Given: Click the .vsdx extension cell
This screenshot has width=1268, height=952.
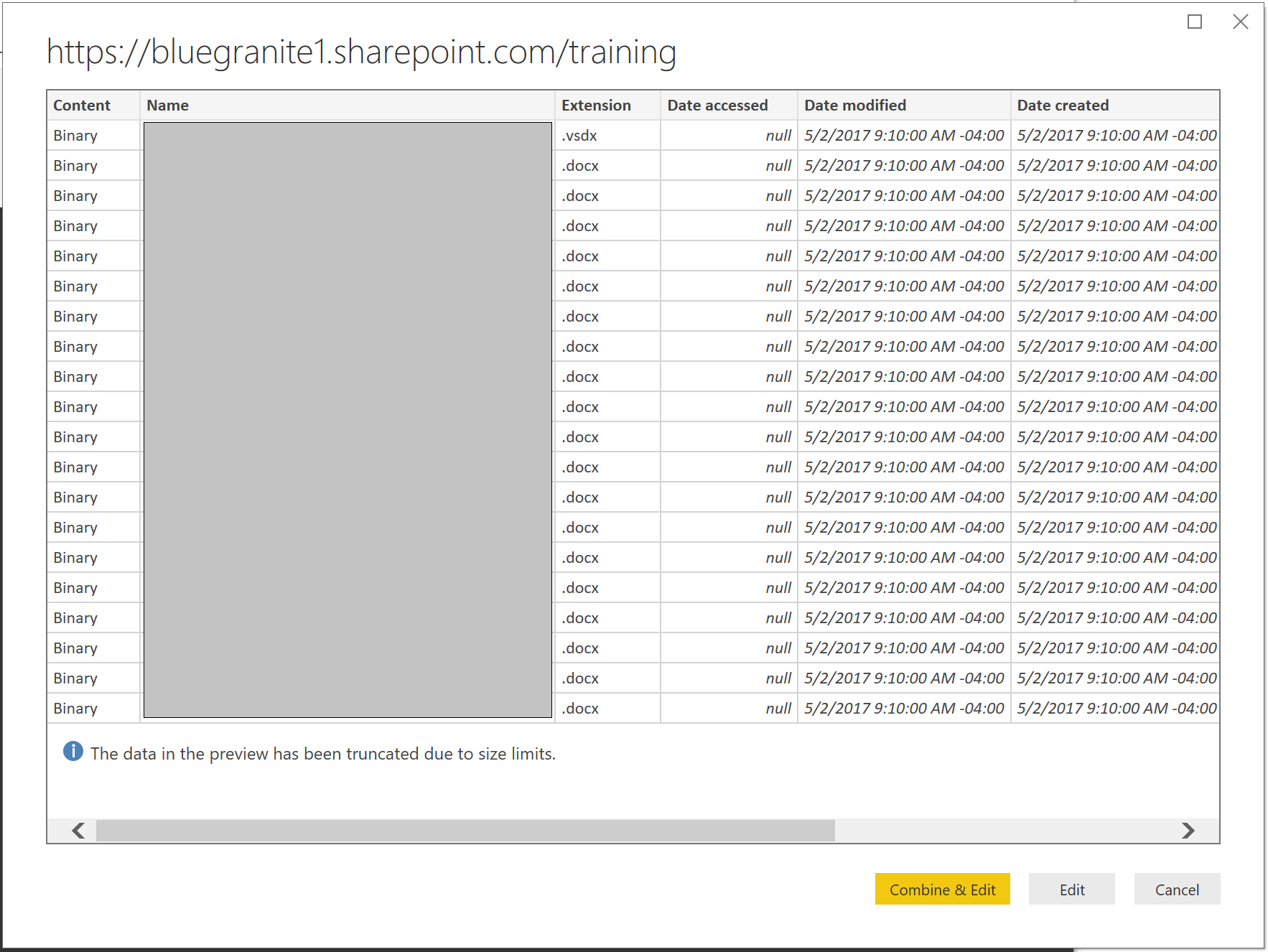Looking at the screenshot, I should point(607,135).
